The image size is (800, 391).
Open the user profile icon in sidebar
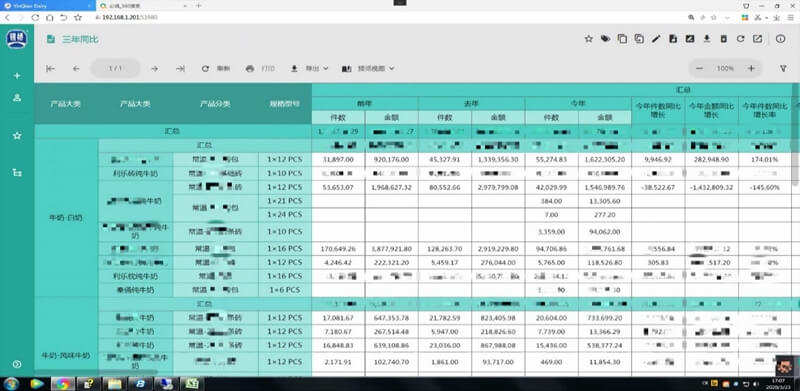coord(17,97)
